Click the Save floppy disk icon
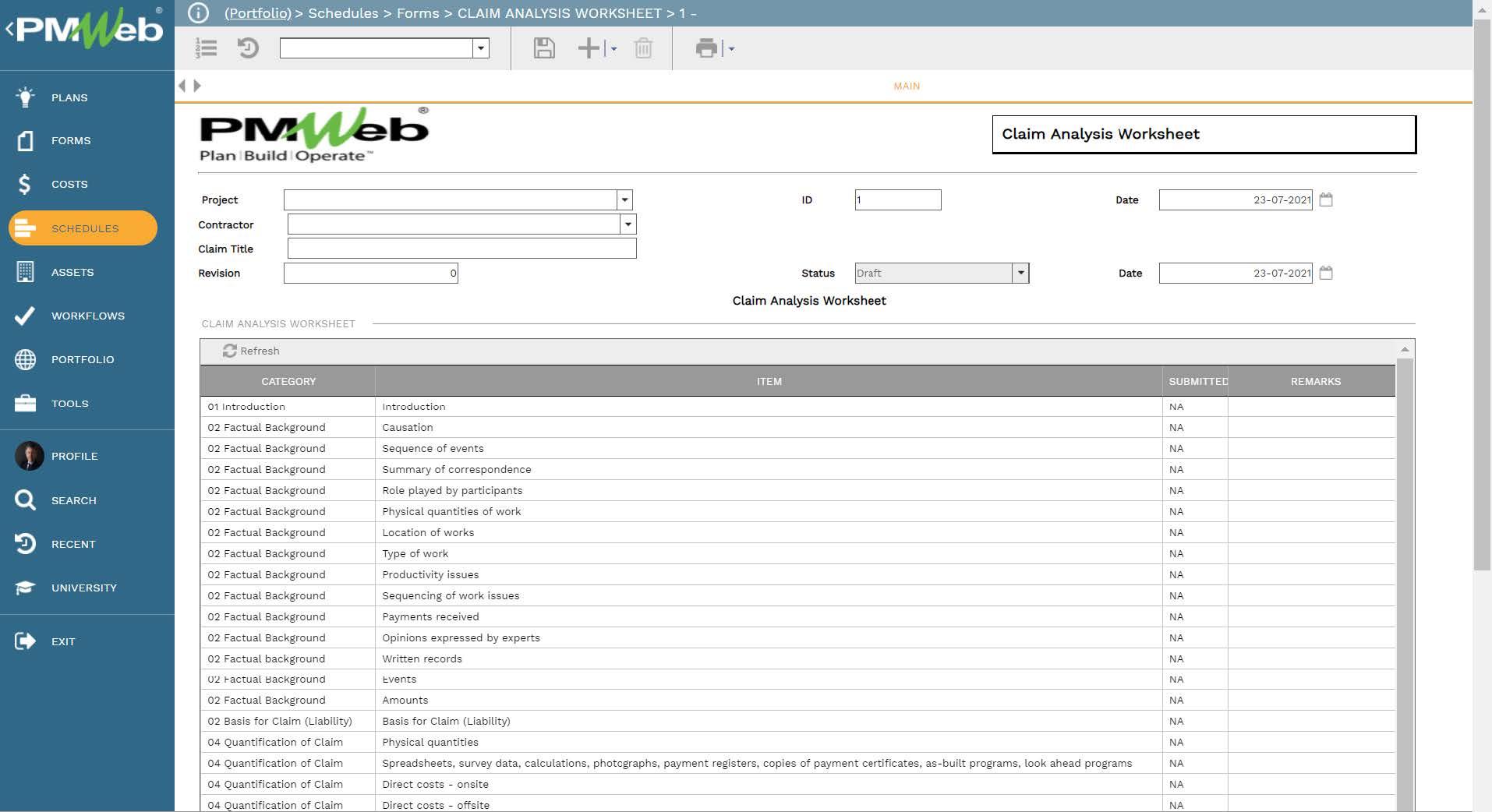 point(543,48)
